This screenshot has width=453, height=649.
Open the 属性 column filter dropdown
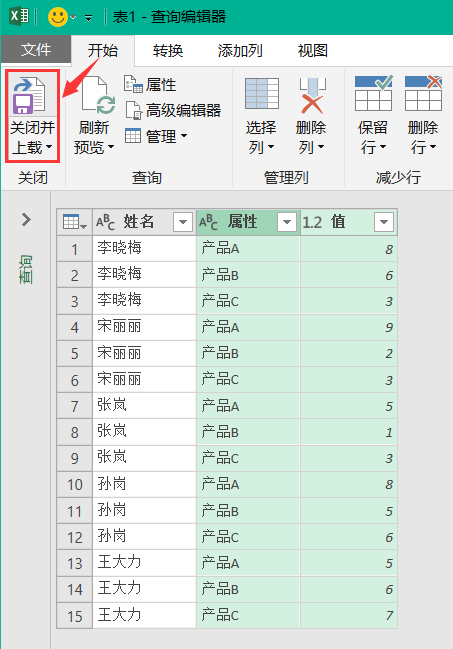287,222
